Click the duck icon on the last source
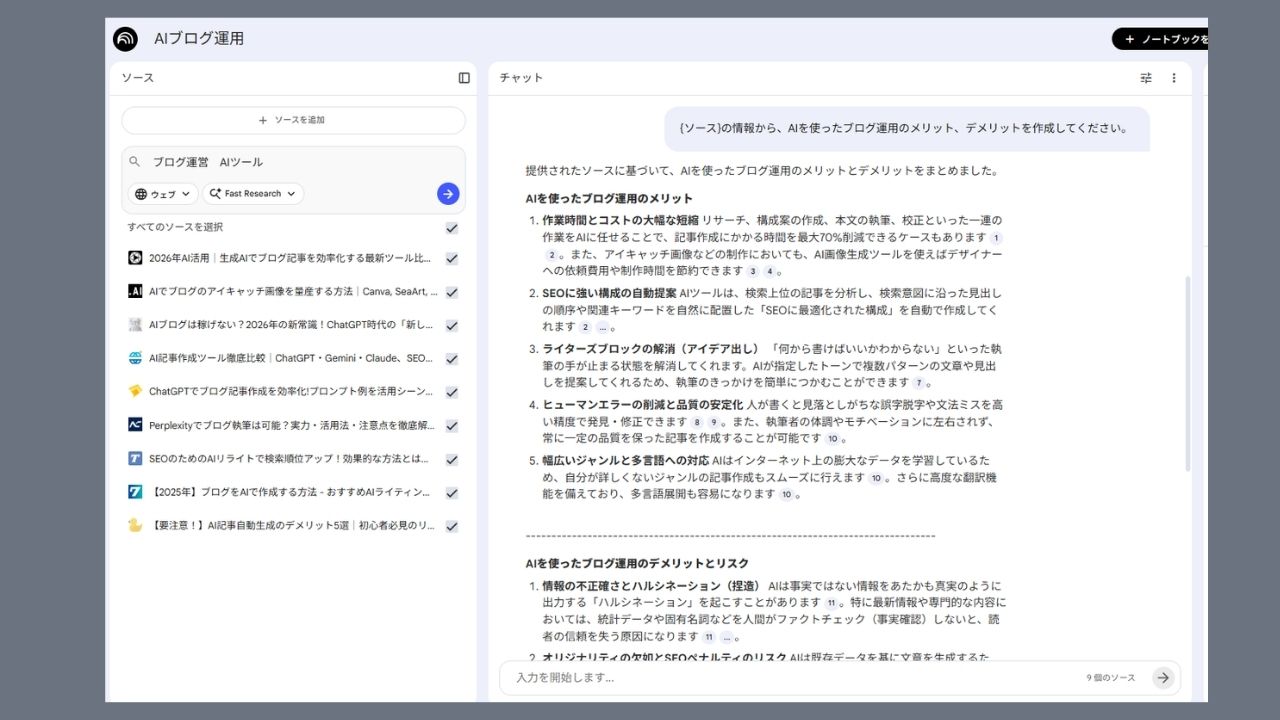 (x=136, y=525)
